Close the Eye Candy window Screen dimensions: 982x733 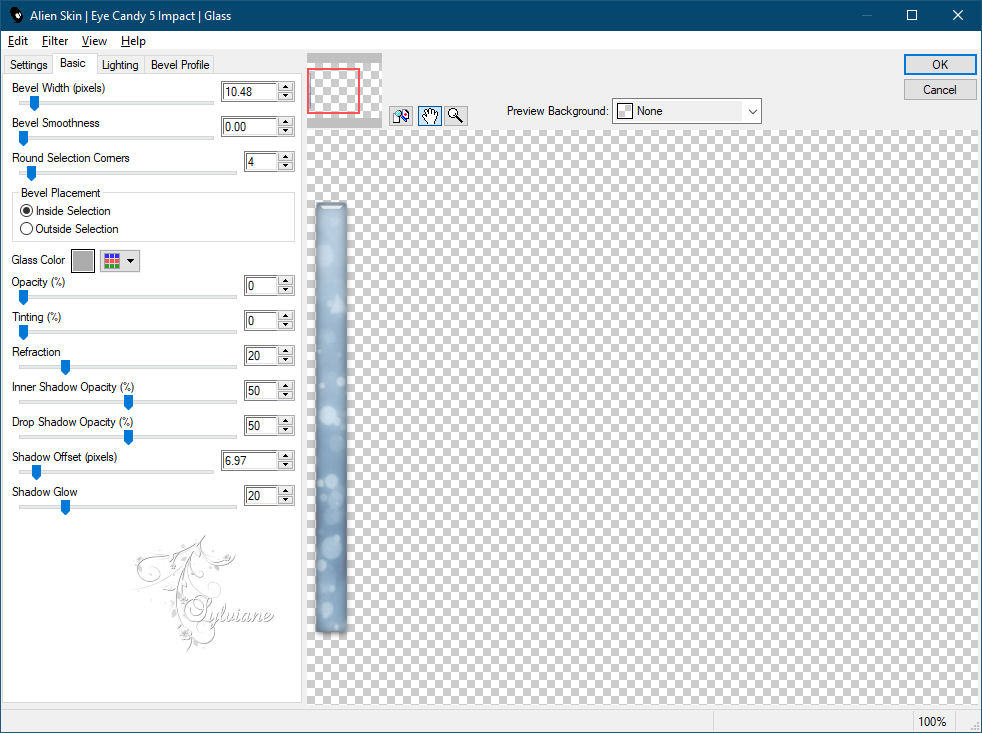(958, 15)
